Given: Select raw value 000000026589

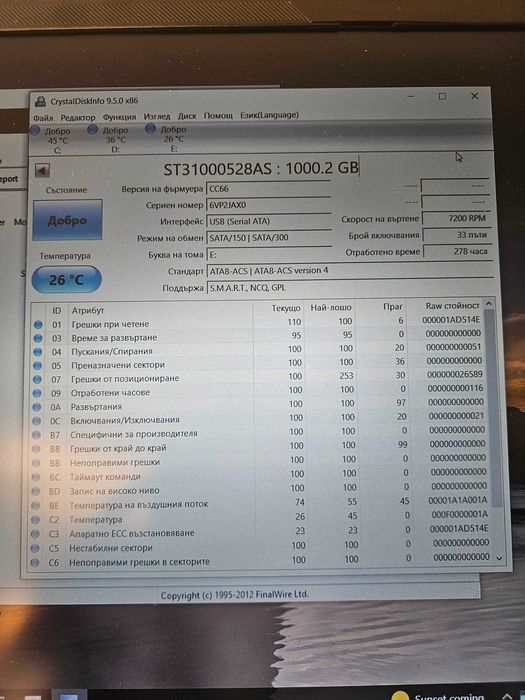Looking at the screenshot, I should click(x=455, y=374).
